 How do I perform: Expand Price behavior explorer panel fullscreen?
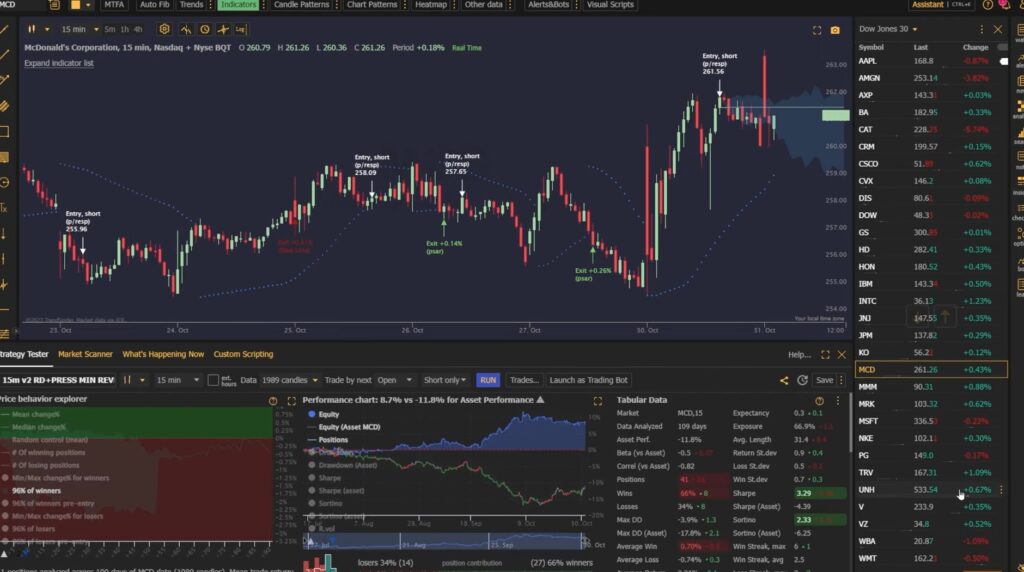(291, 401)
